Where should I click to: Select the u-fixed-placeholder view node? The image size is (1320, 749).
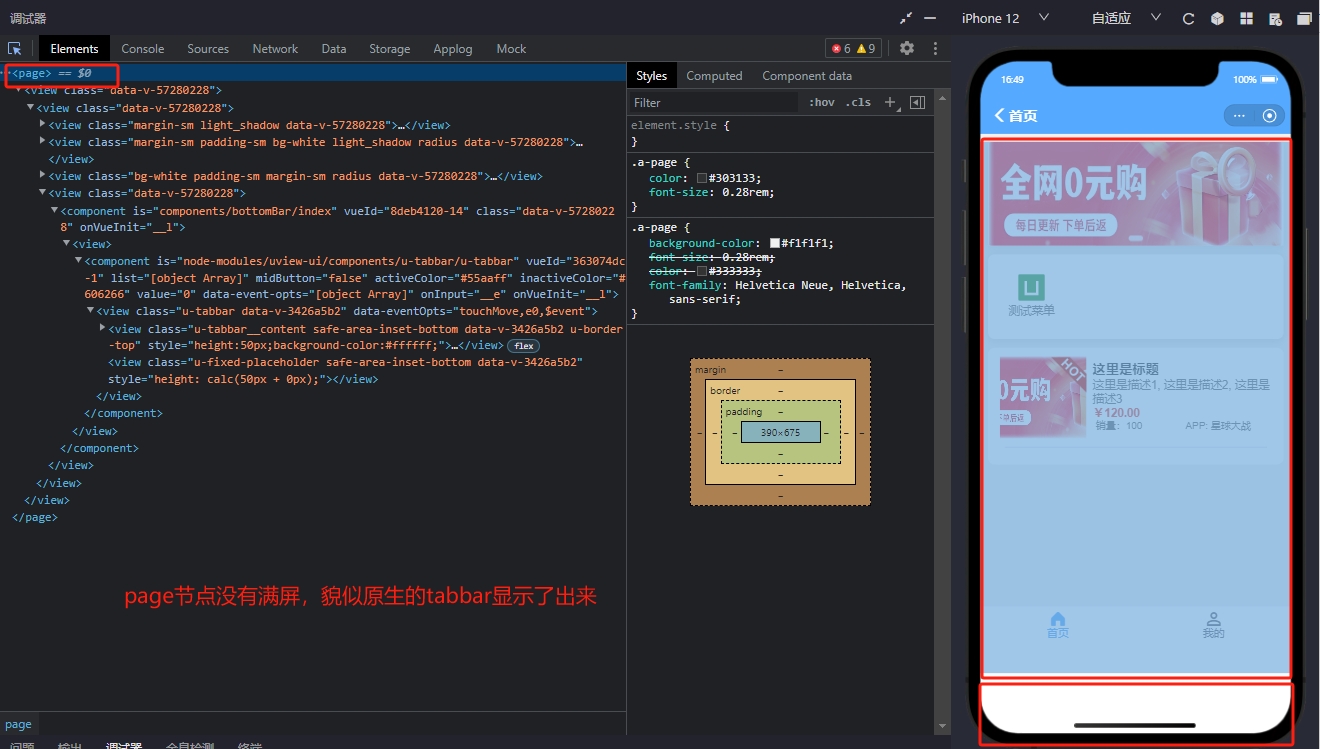(x=345, y=370)
